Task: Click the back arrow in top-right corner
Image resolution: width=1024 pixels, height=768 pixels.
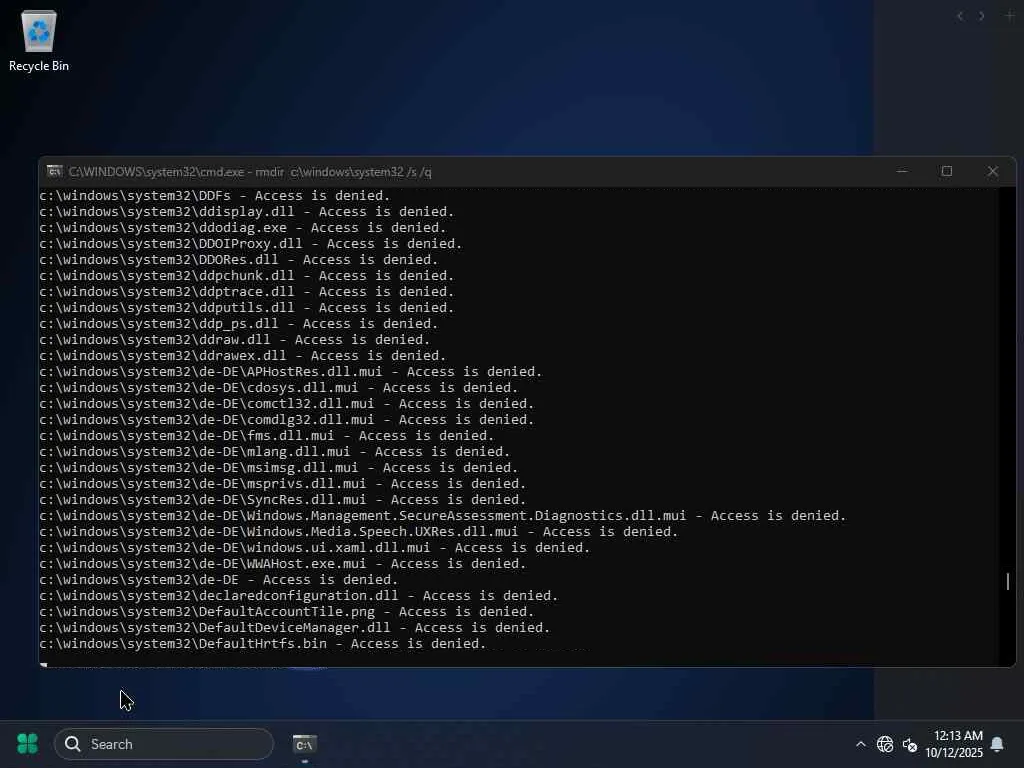Action: [x=960, y=16]
